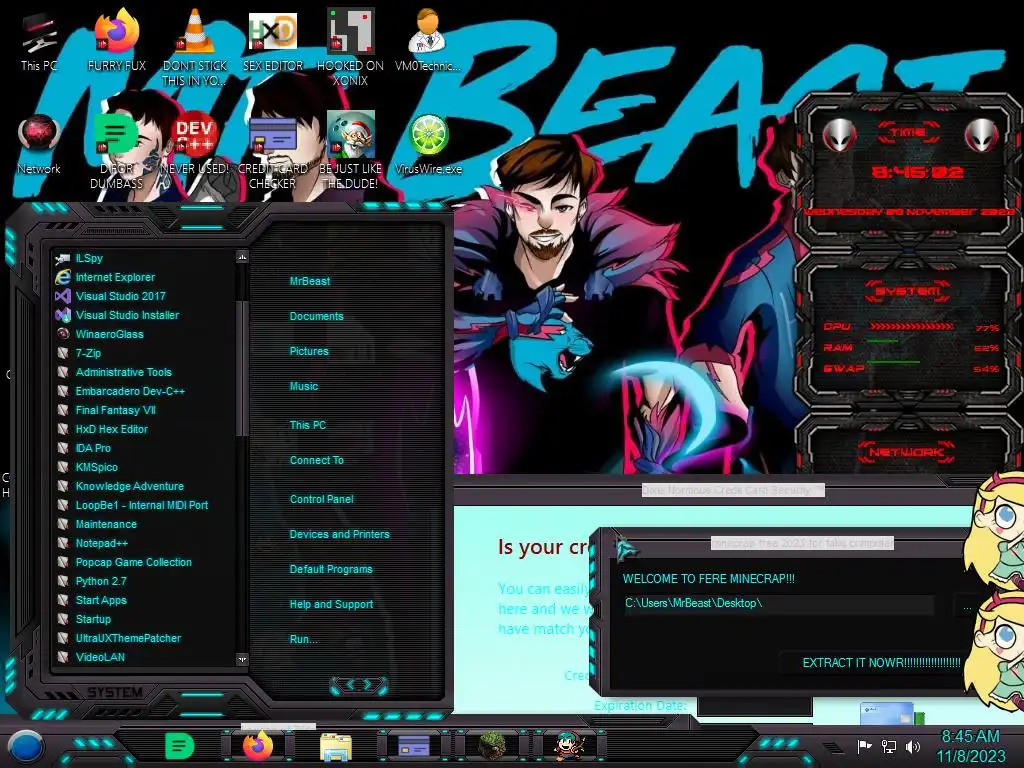Switch to credit card app in taskbar
The image size is (1024, 768).
[413, 746]
